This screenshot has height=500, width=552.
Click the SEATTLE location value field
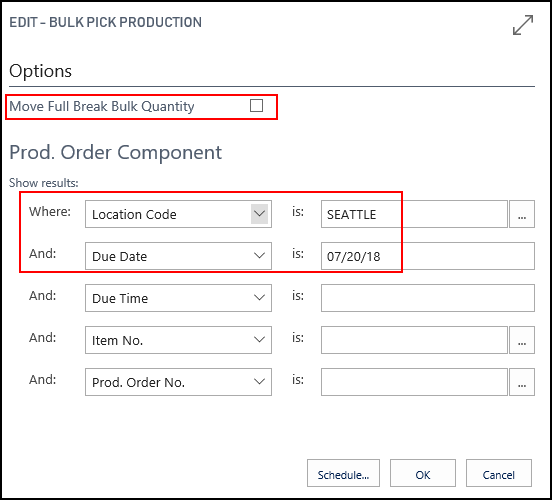[414, 214]
